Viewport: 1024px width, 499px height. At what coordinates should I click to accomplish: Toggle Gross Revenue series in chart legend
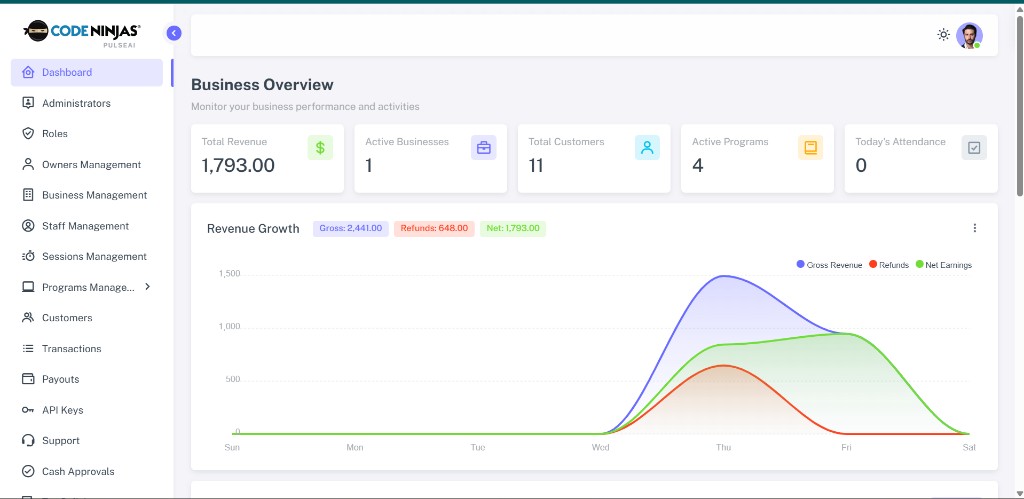[x=829, y=265]
